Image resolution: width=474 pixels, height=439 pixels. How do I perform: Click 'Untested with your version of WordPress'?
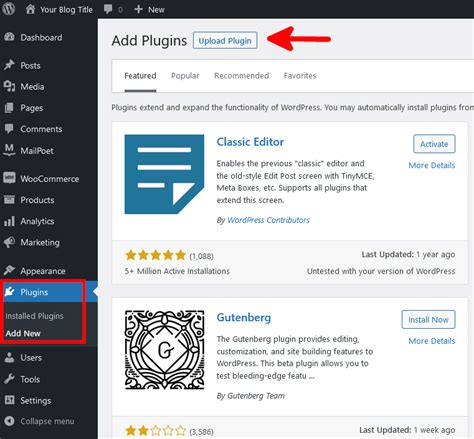click(x=381, y=271)
